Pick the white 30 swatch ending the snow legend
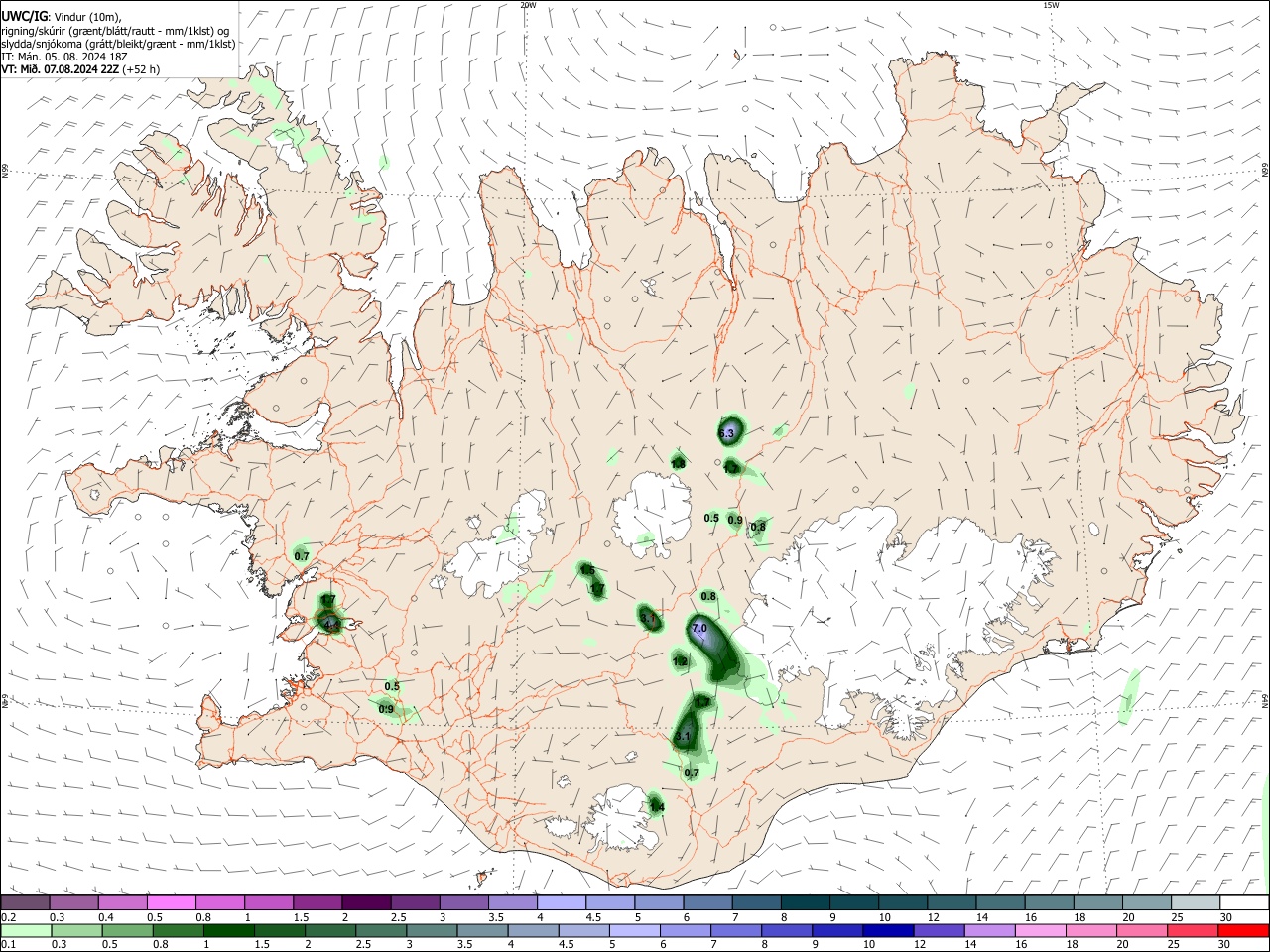This screenshot has width=1270, height=952. pos(1243,902)
